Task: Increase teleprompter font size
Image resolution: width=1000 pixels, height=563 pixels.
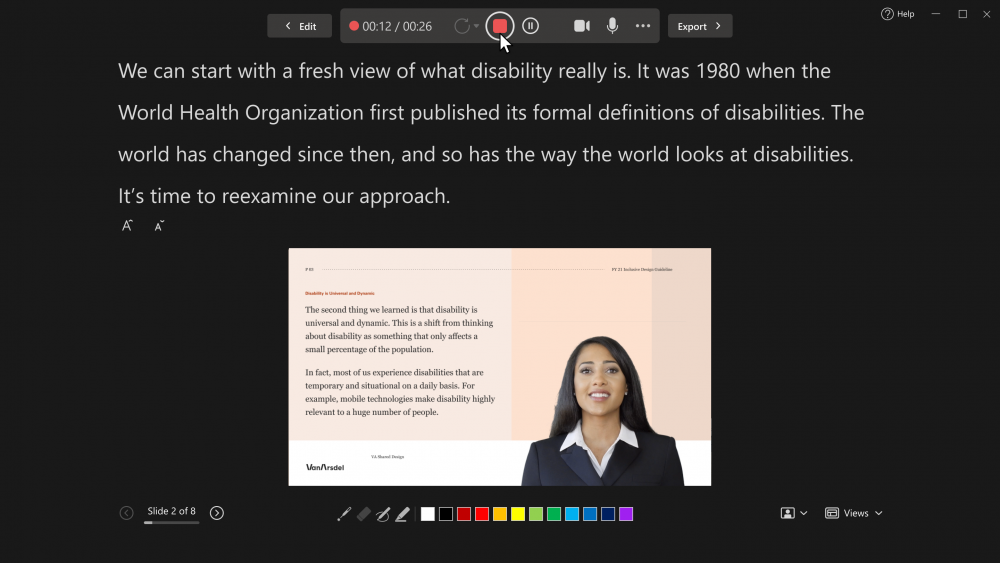Action: (128, 226)
